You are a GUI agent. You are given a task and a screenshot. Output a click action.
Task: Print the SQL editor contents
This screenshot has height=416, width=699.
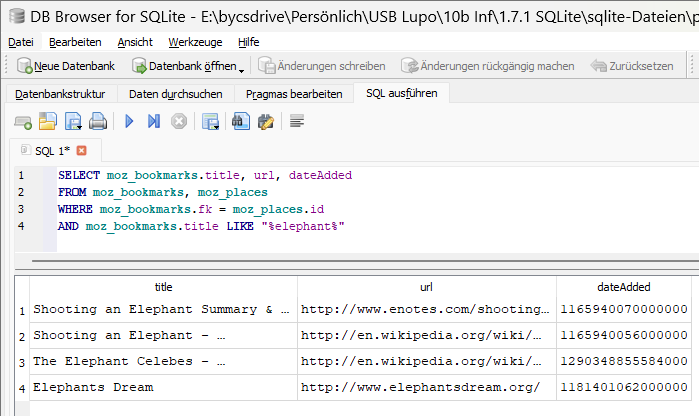click(x=98, y=121)
